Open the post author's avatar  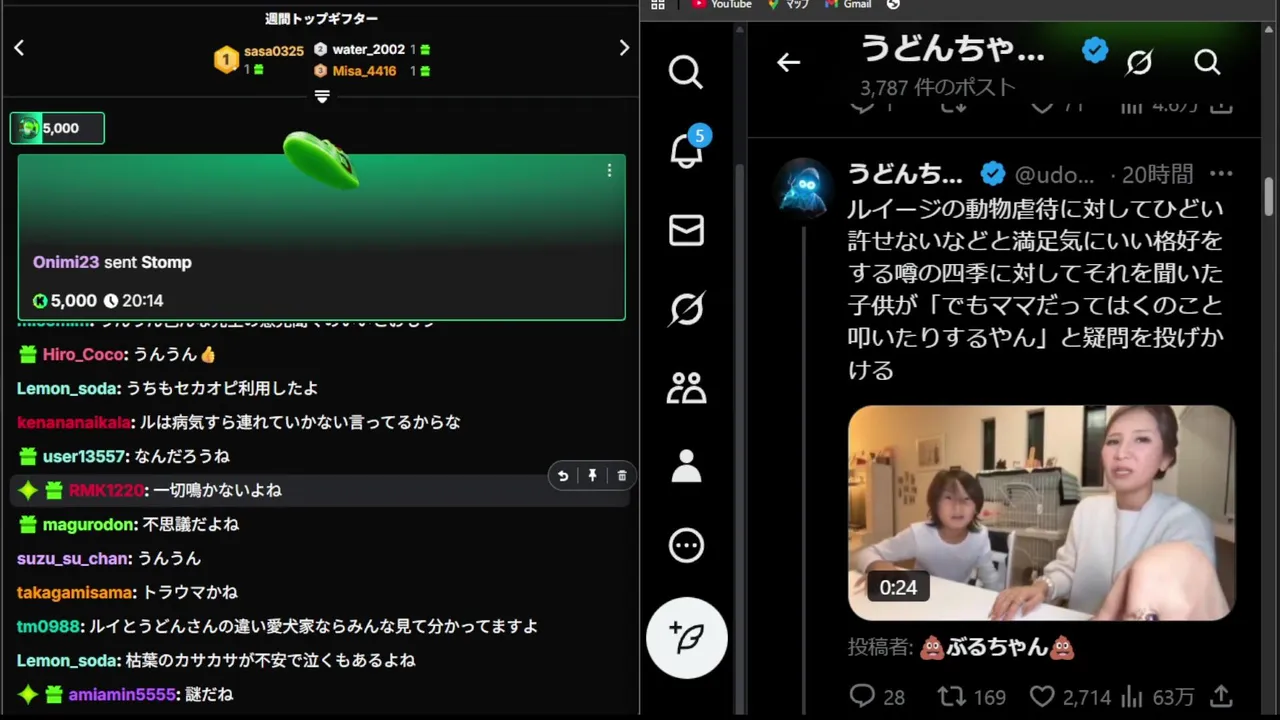(x=804, y=188)
